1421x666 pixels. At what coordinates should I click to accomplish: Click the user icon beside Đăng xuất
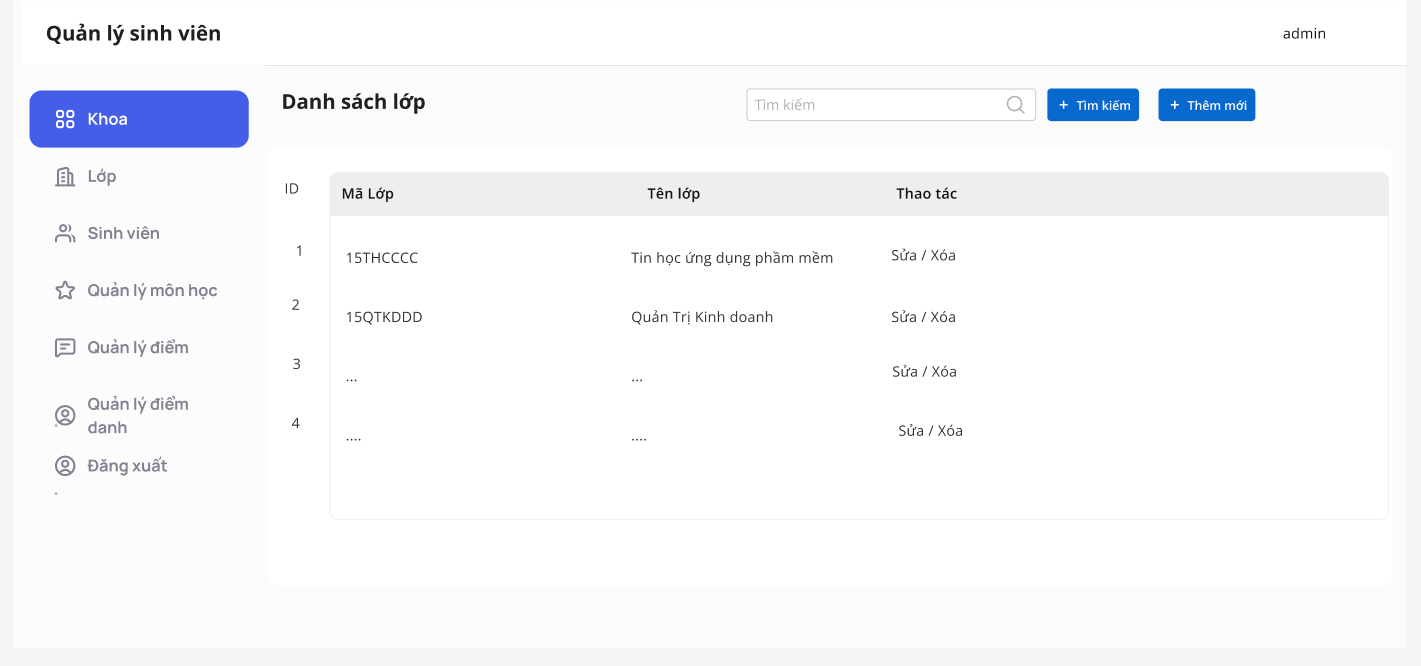[x=65, y=466]
